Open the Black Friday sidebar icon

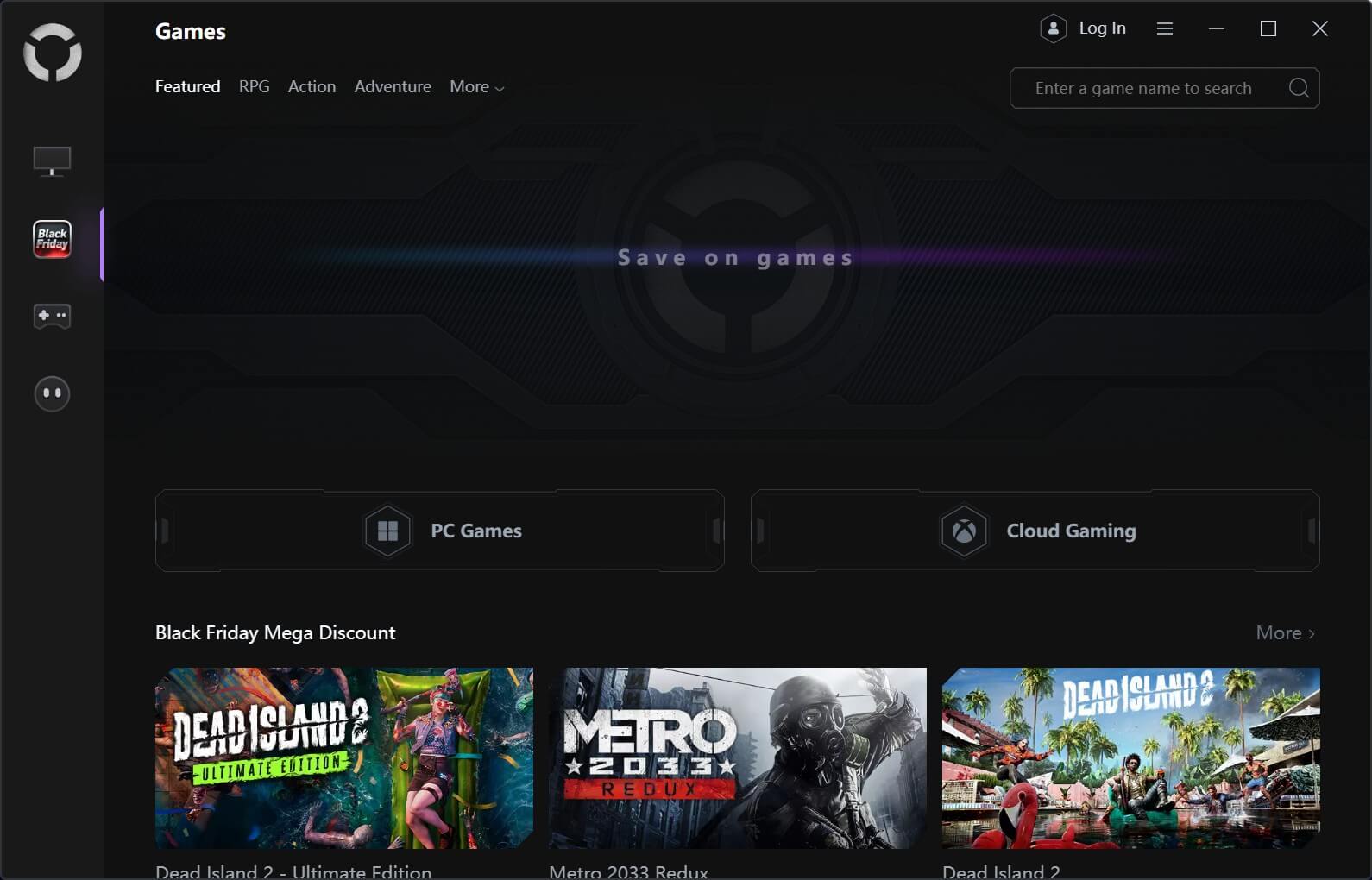[52, 240]
